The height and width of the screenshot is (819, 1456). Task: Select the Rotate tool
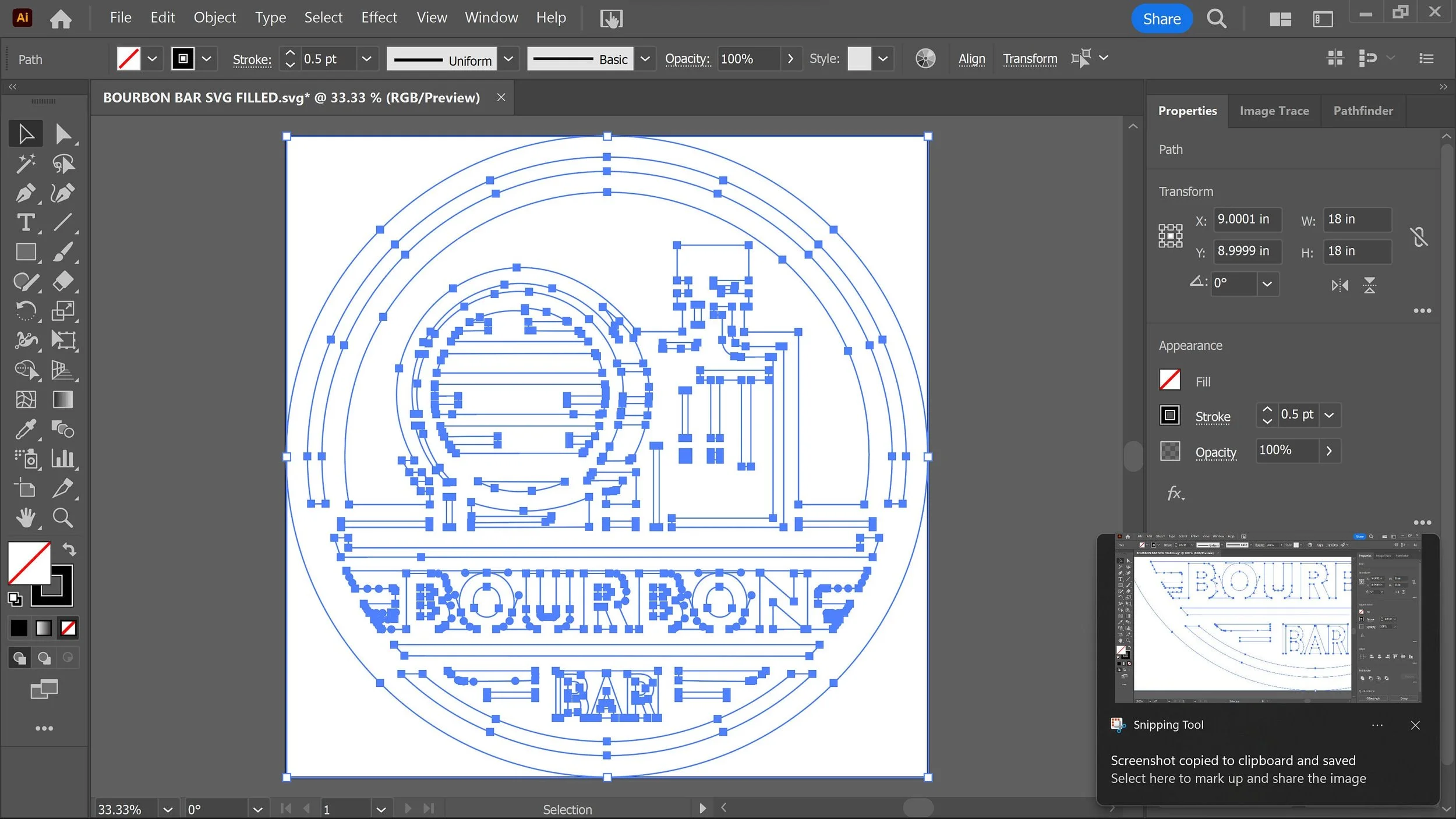tap(26, 311)
